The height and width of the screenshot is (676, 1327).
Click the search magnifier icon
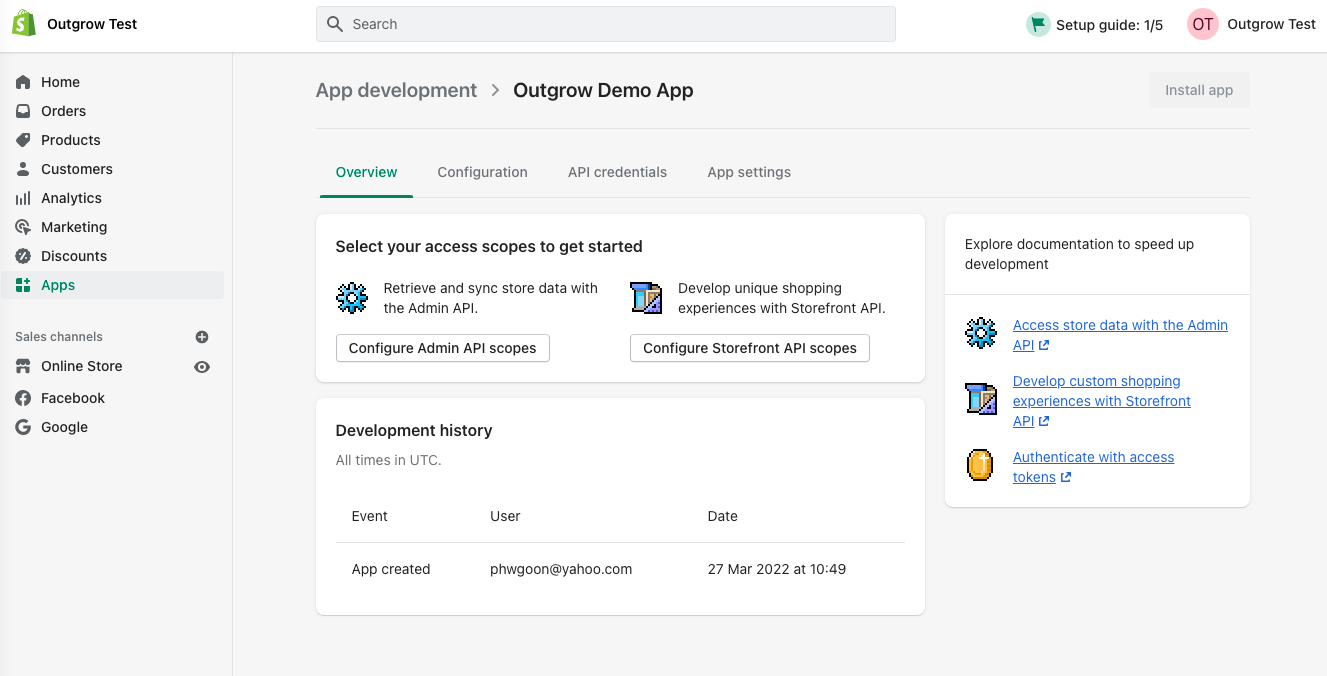[335, 24]
